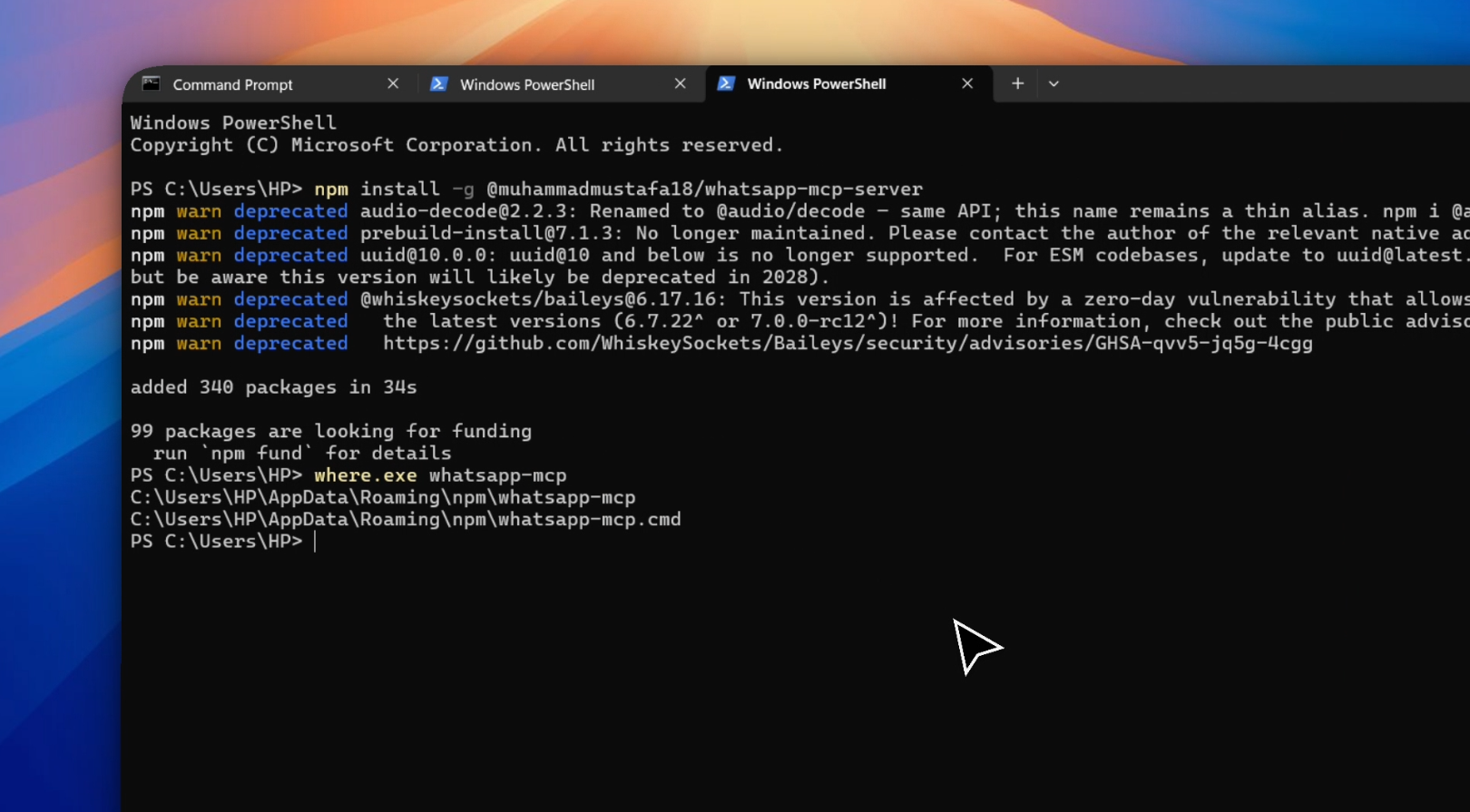Viewport: 1470px width, 812px height.
Task: Click the 'deprecated in 2028' continuation line
Action: pyautogui.click(x=480, y=277)
